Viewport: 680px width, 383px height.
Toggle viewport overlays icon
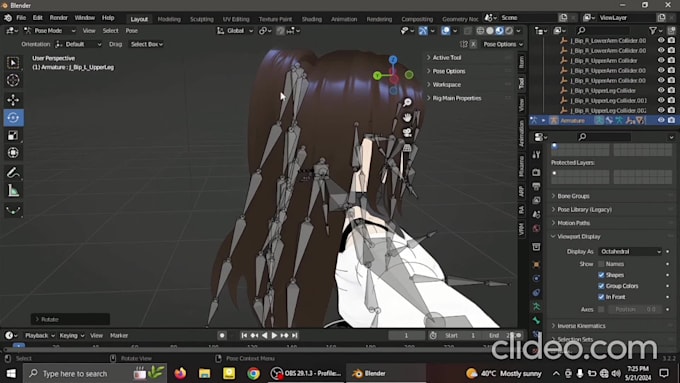[x=445, y=31]
